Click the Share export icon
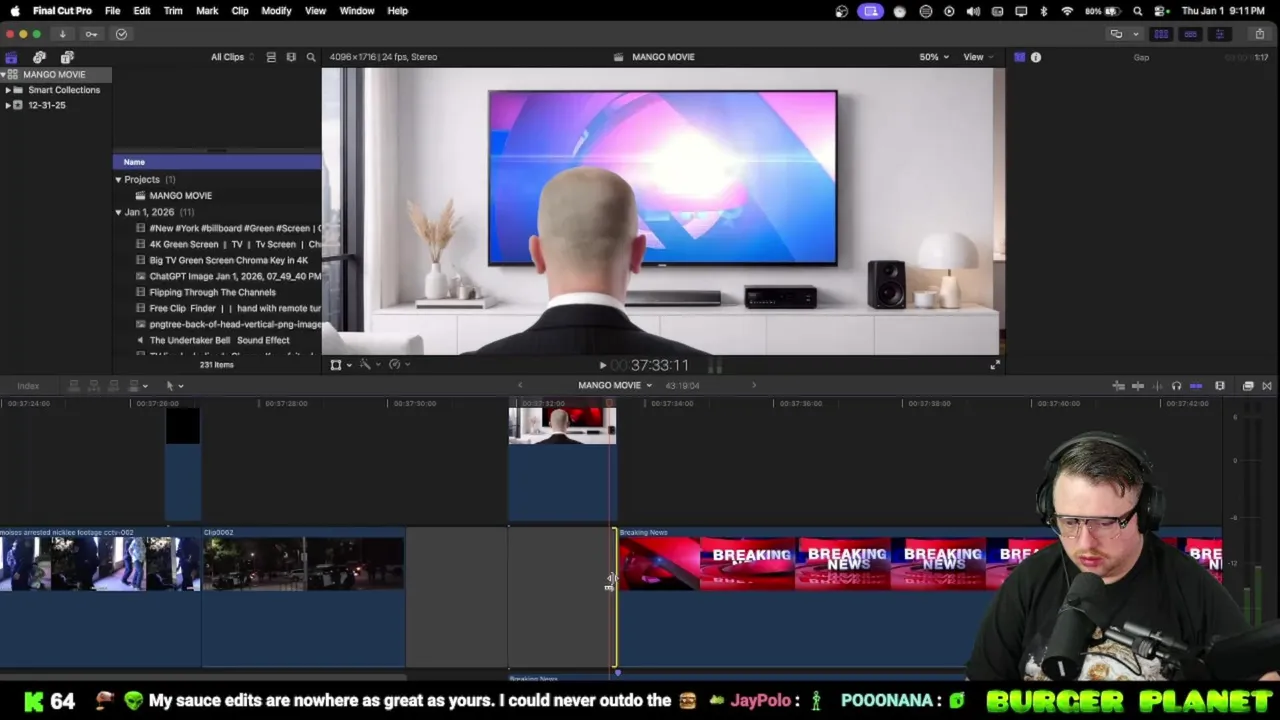1280x720 pixels. (1259, 34)
